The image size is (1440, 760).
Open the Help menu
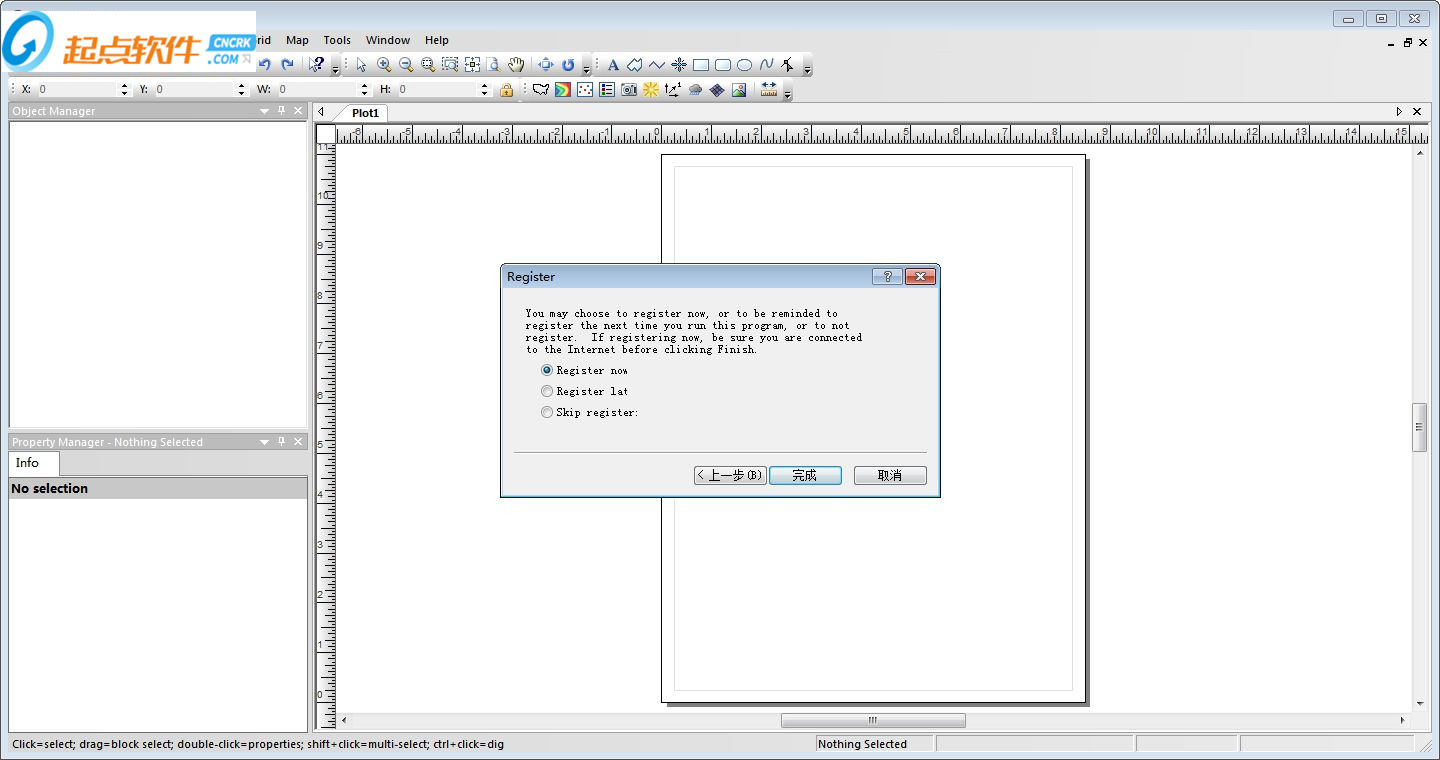coord(437,40)
